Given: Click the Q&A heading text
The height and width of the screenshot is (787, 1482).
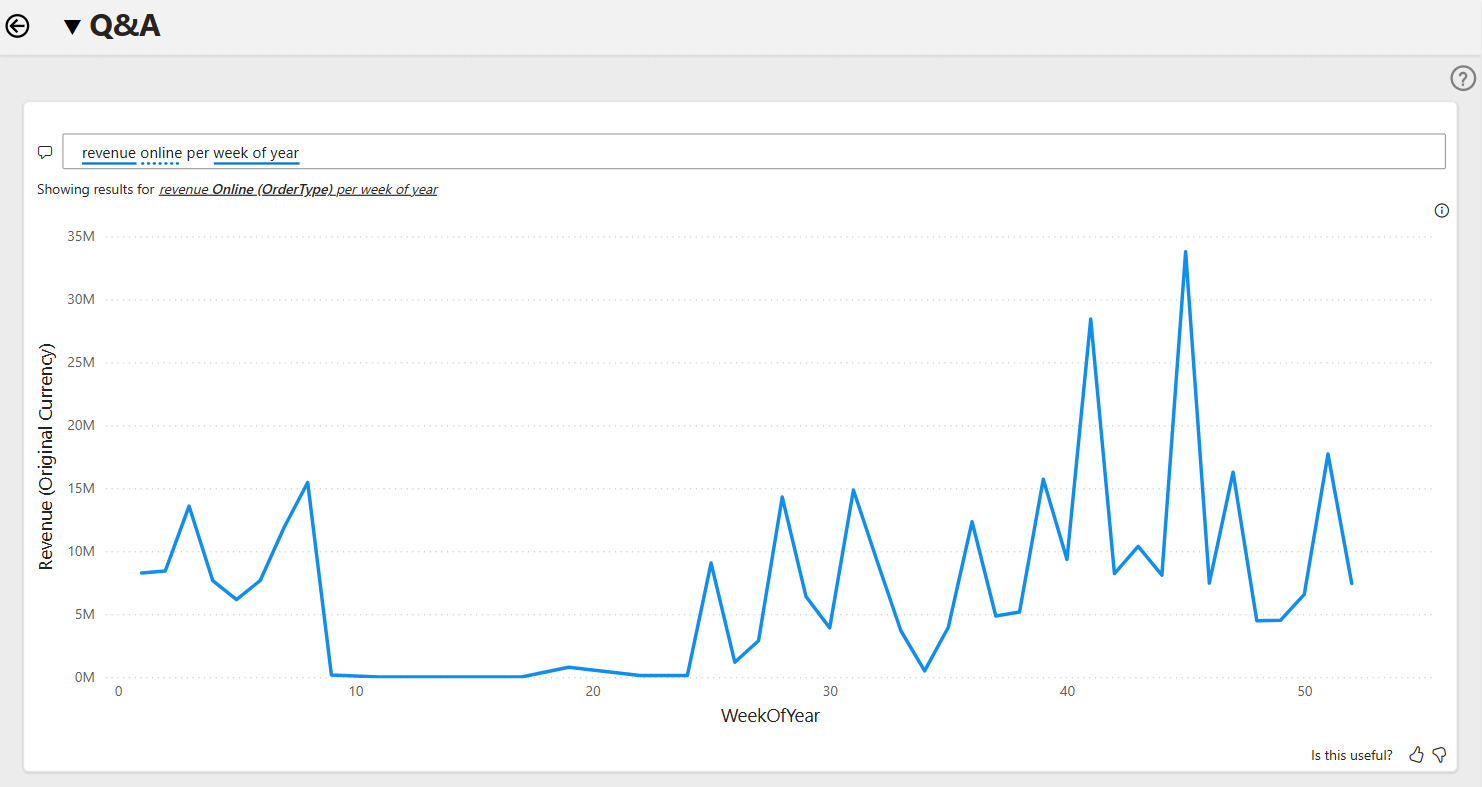Looking at the screenshot, I should click(125, 26).
